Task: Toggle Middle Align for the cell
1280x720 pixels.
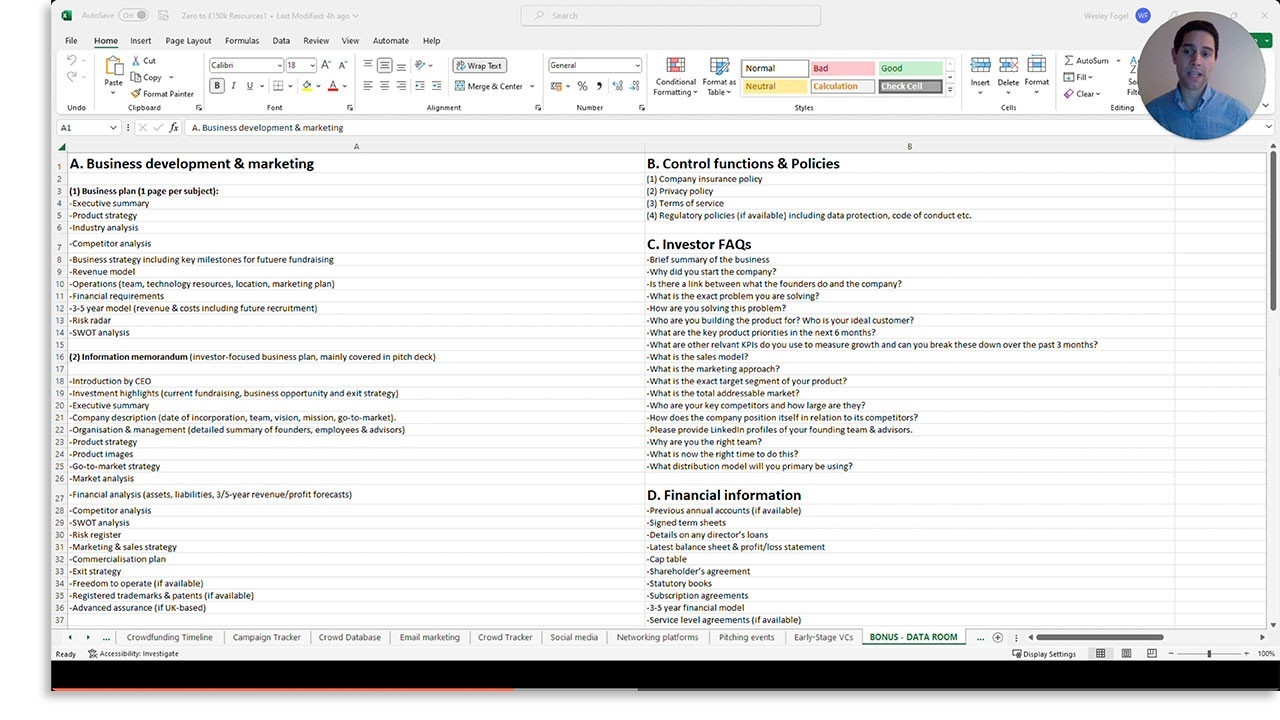Action: point(384,66)
